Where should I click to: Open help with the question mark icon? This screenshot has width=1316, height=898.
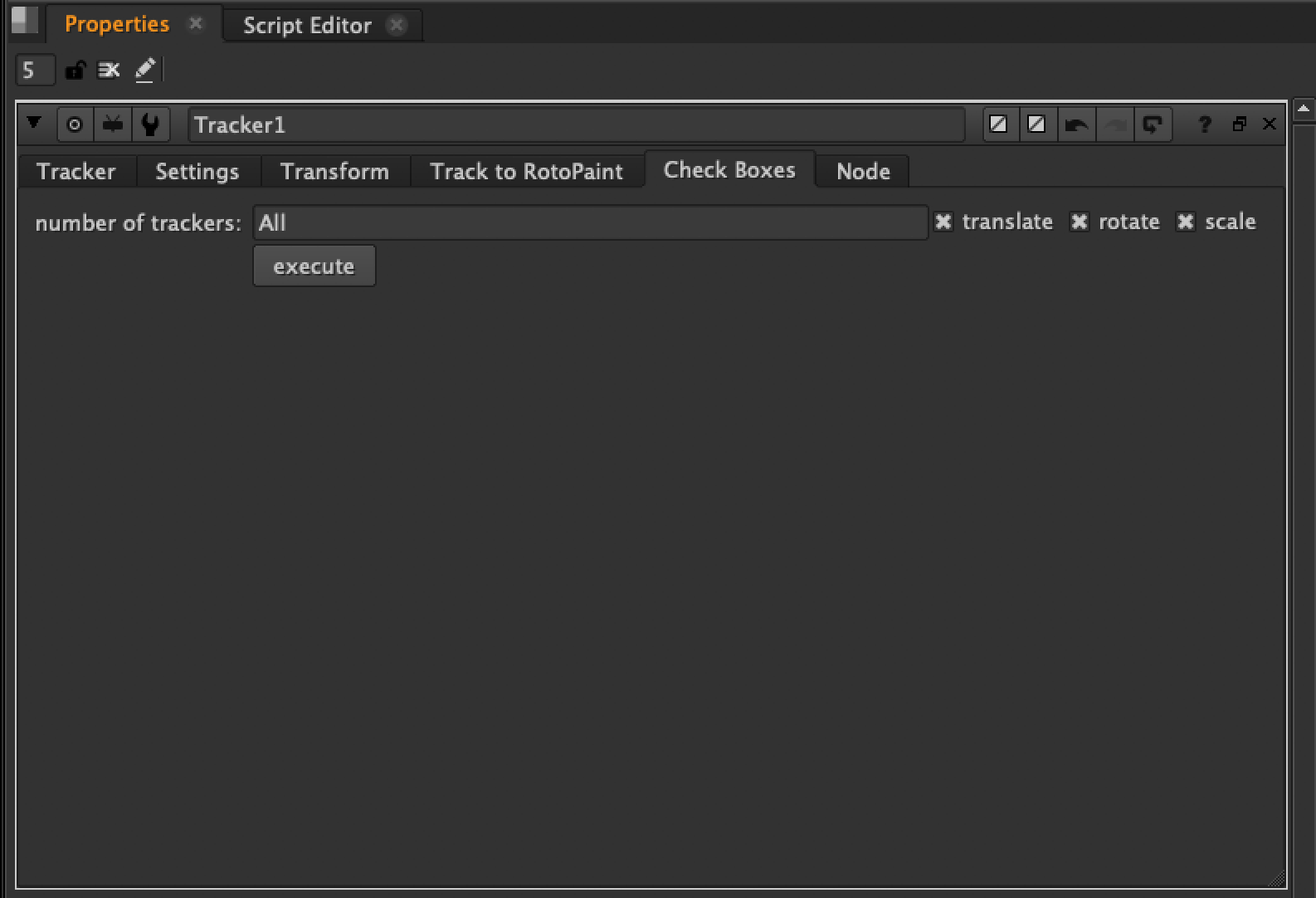tap(1204, 125)
